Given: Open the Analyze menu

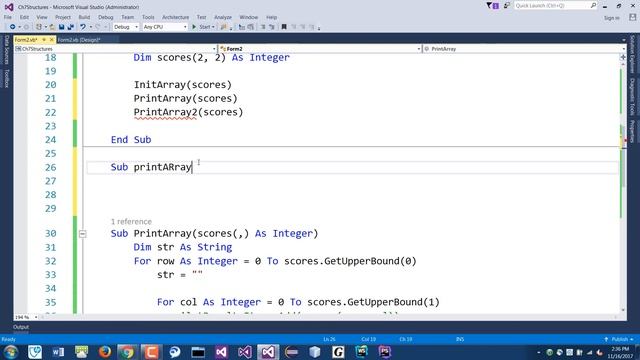Looking at the screenshot, I should tap(223, 17).
